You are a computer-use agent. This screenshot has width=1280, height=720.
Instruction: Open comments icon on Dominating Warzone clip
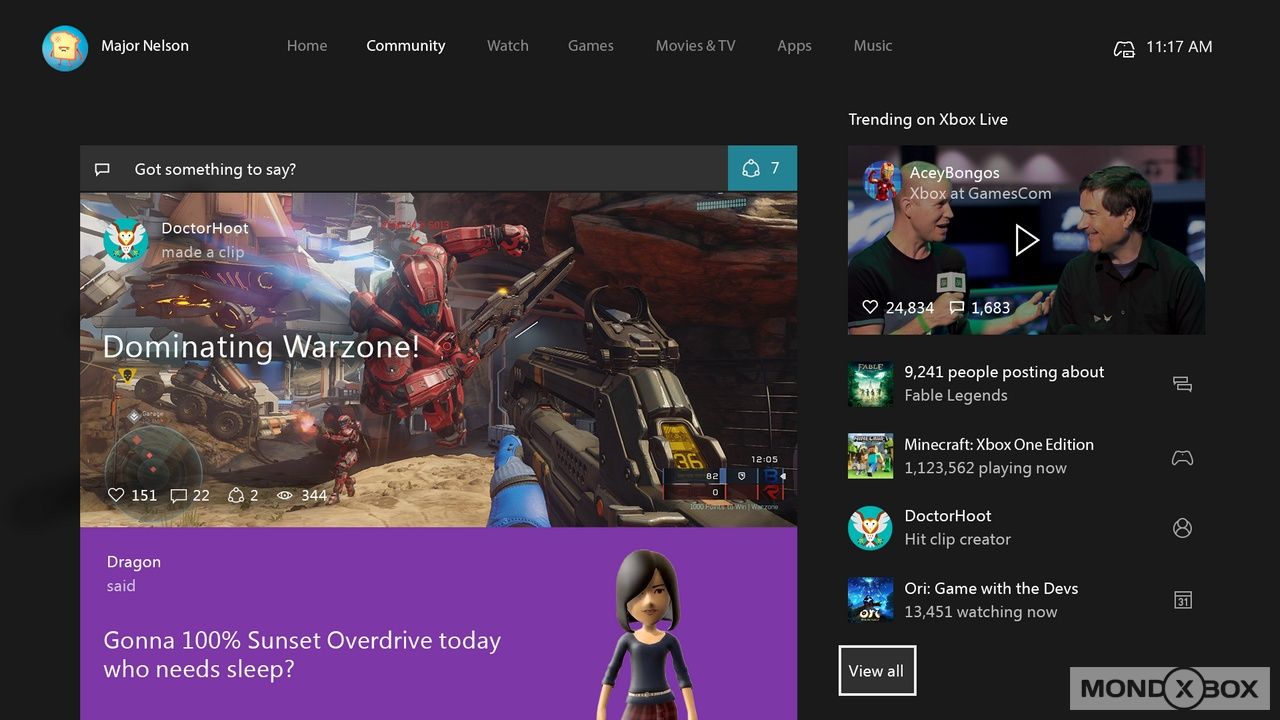pos(179,495)
